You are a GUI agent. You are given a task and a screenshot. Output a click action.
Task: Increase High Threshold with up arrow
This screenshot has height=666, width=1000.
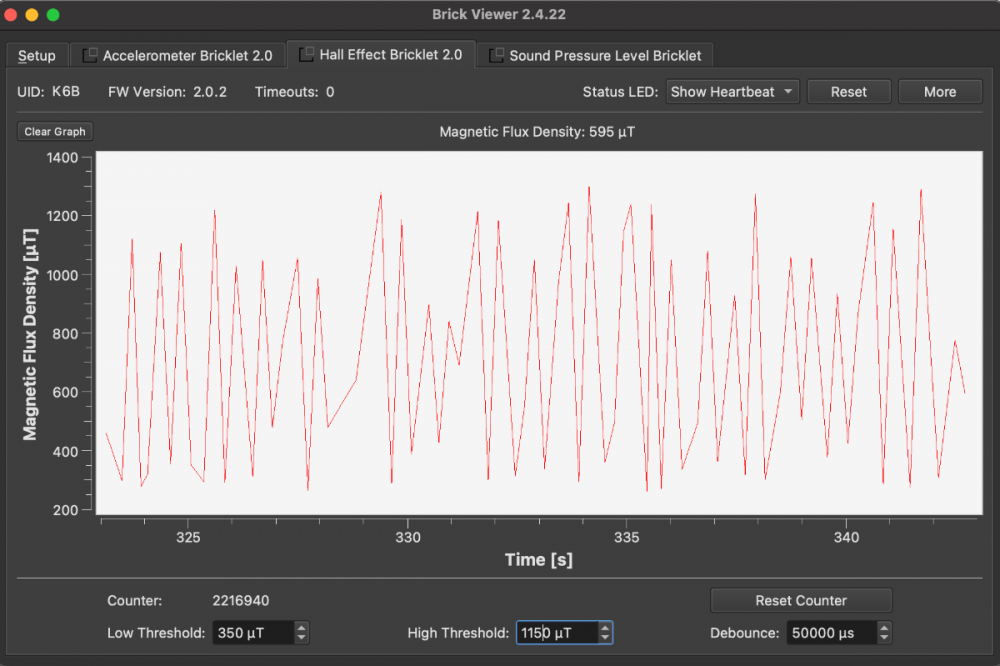pos(605,627)
